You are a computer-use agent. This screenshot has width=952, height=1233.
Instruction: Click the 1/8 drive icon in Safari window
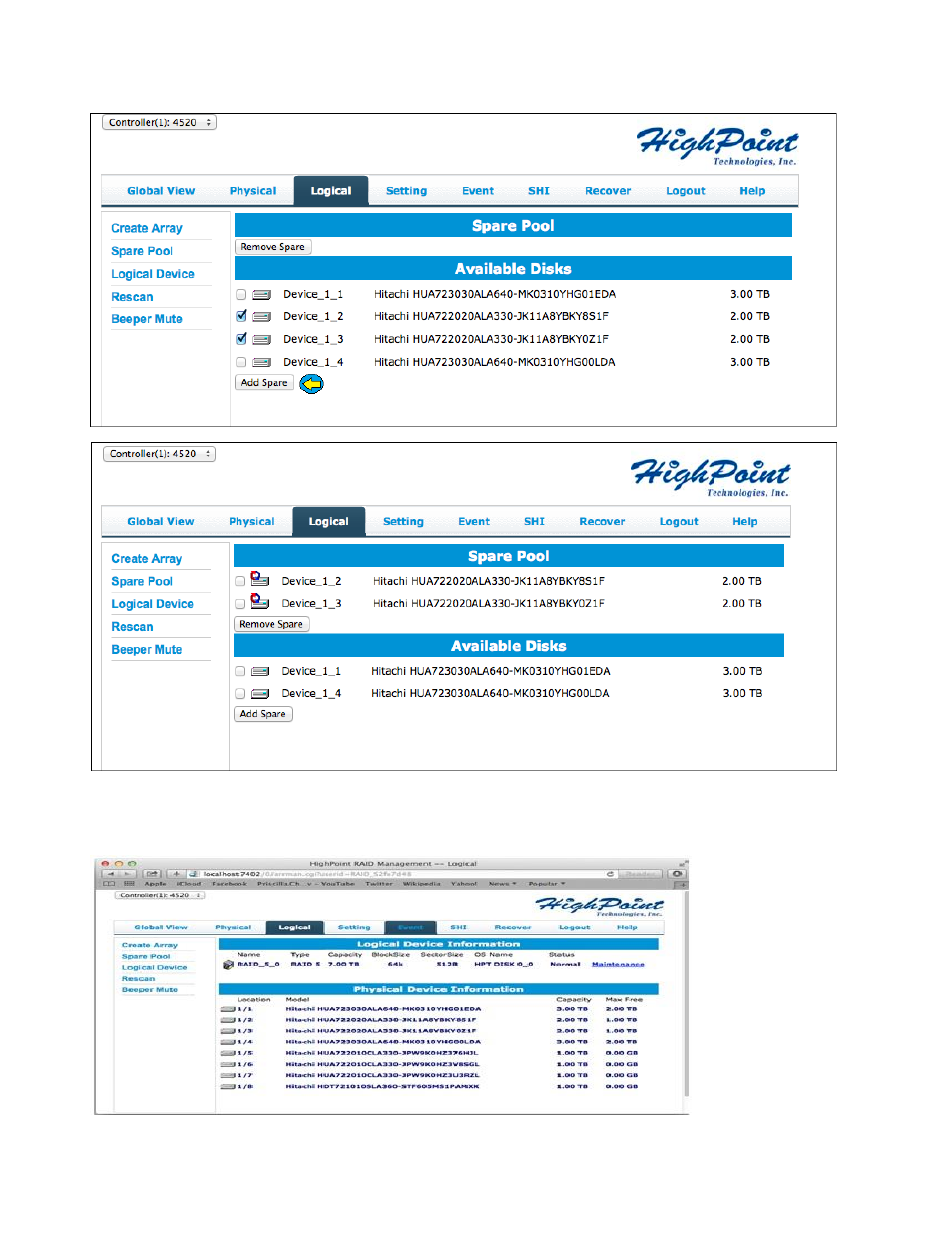click(228, 1086)
